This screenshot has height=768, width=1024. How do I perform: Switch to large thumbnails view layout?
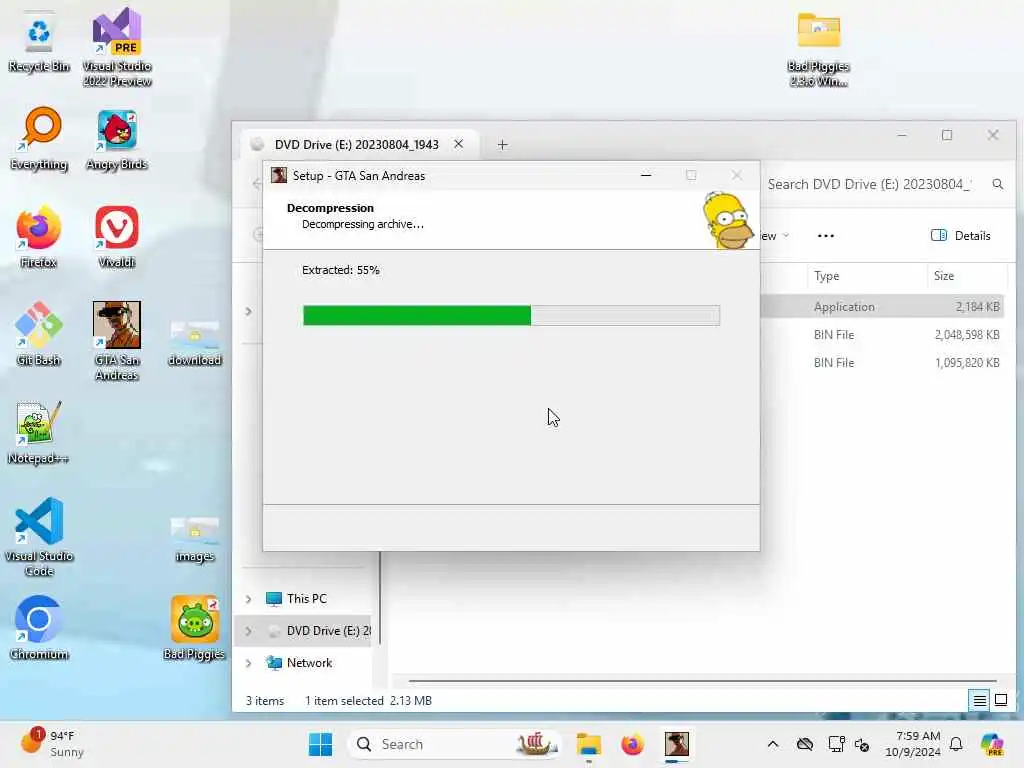pyautogui.click(x=1000, y=701)
